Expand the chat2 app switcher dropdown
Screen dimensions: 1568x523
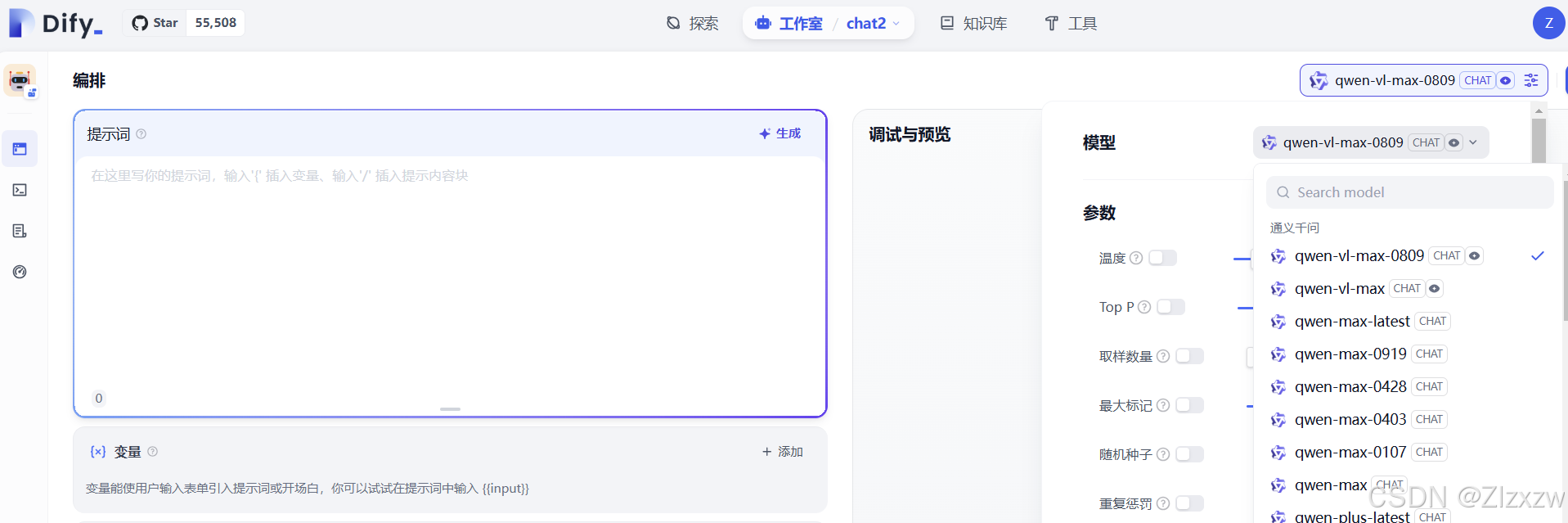(874, 23)
